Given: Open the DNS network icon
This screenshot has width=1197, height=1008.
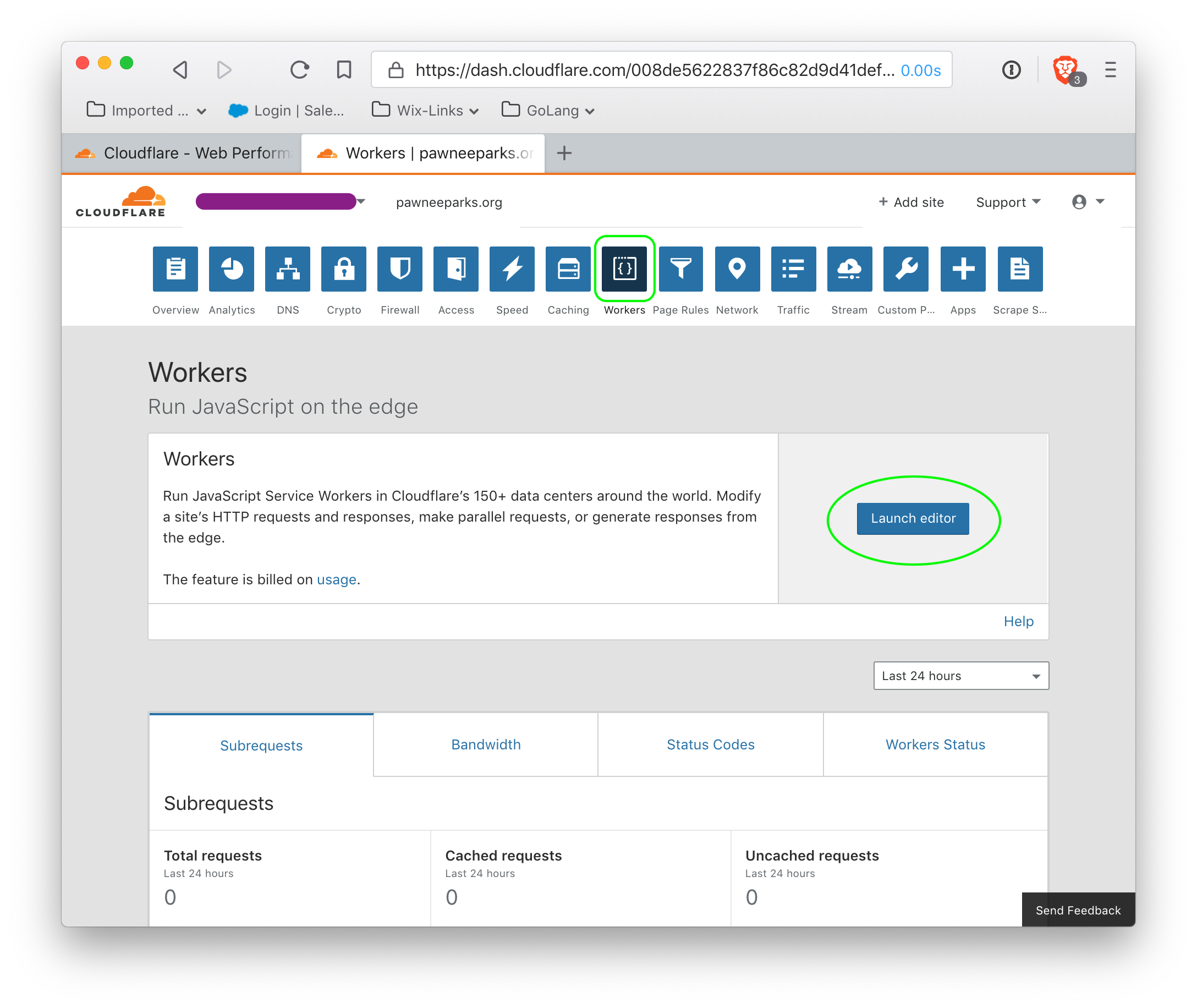Looking at the screenshot, I should pos(287,269).
